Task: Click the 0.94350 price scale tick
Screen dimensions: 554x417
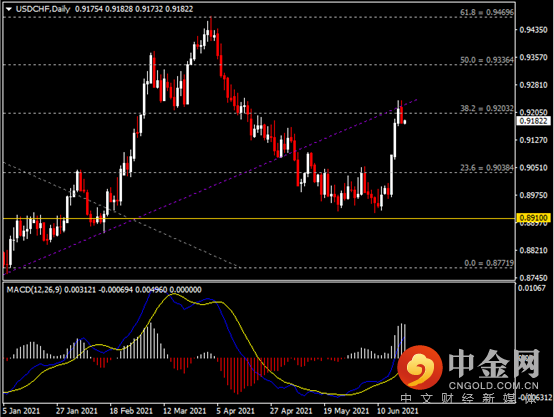Action: [x=534, y=30]
